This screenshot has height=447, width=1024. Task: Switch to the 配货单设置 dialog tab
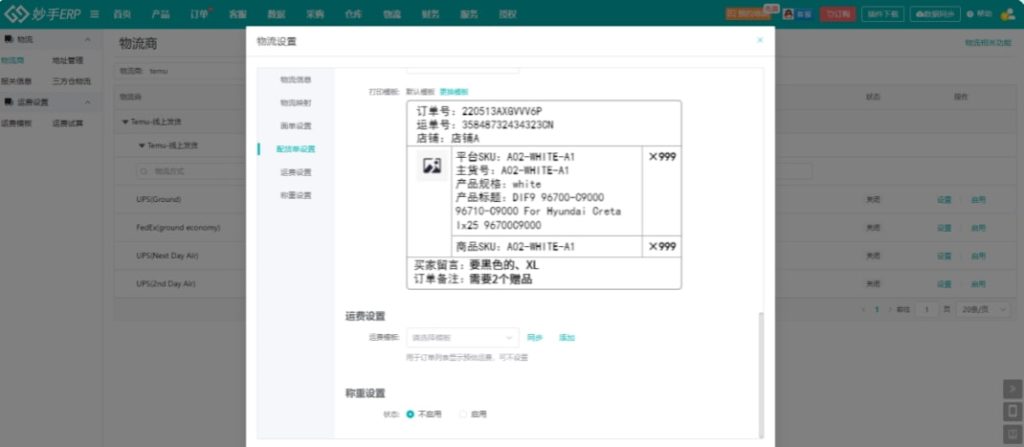pos(296,149)
